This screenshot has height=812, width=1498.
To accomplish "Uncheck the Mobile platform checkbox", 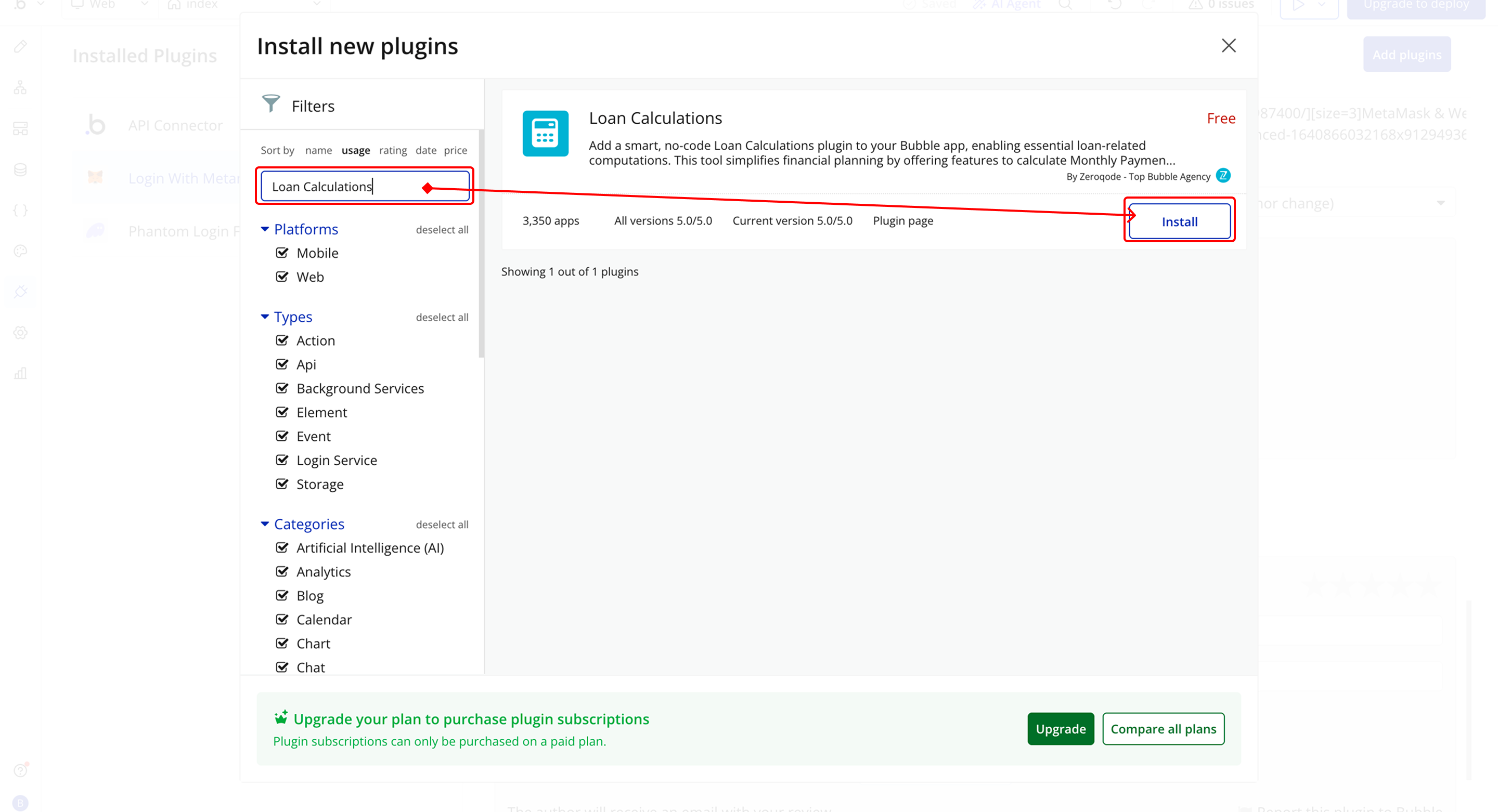I will pos(282,253).
